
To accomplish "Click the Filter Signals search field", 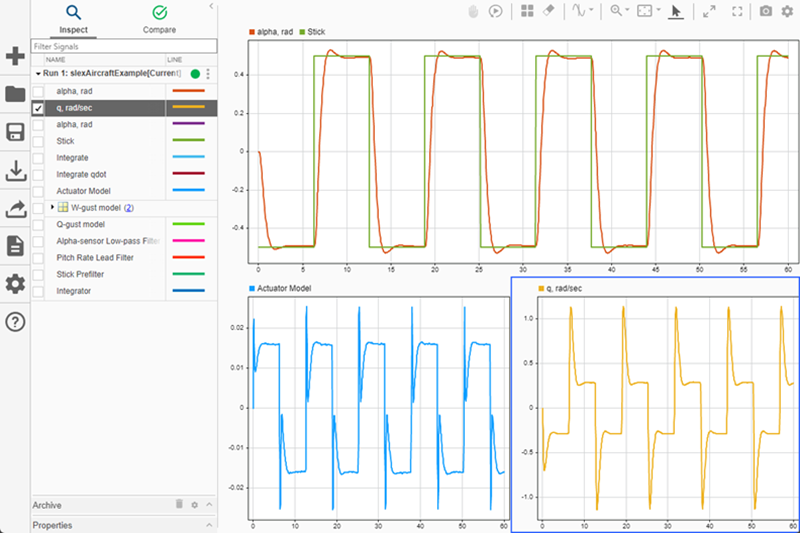I will 123,46.
